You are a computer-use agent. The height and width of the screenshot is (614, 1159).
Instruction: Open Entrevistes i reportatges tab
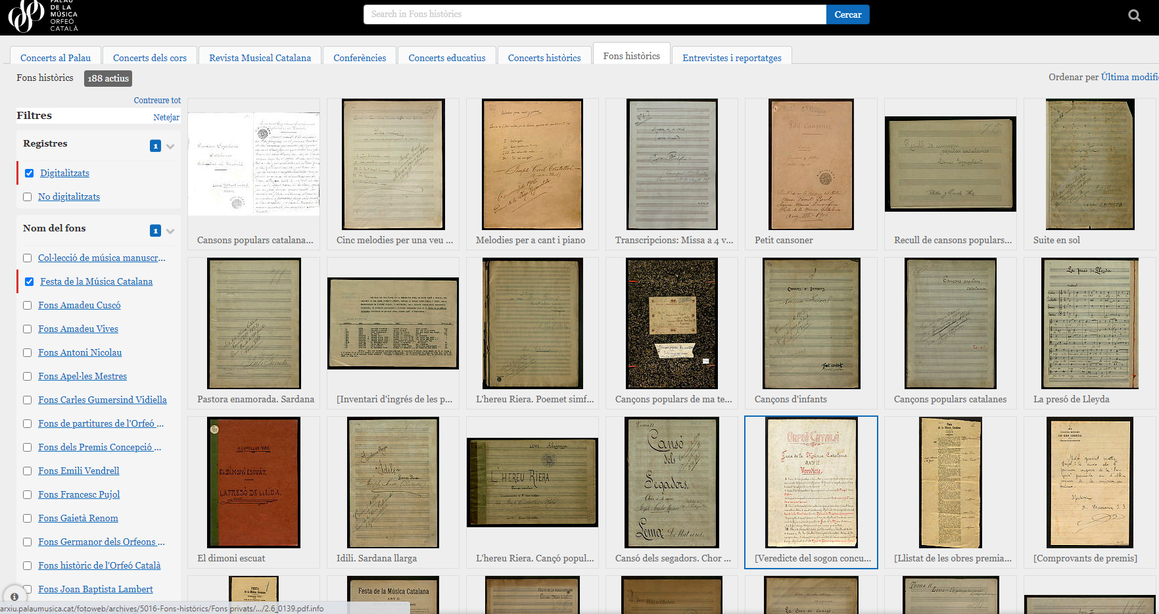click(732, 57)
